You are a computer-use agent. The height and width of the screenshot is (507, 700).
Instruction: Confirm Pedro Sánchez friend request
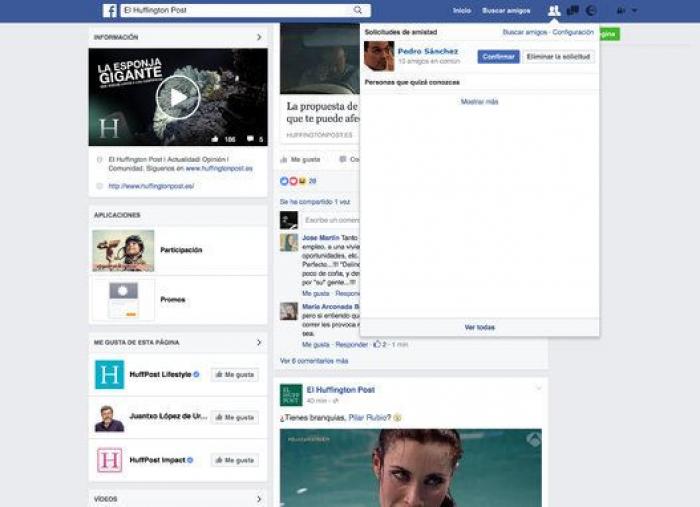498,57
